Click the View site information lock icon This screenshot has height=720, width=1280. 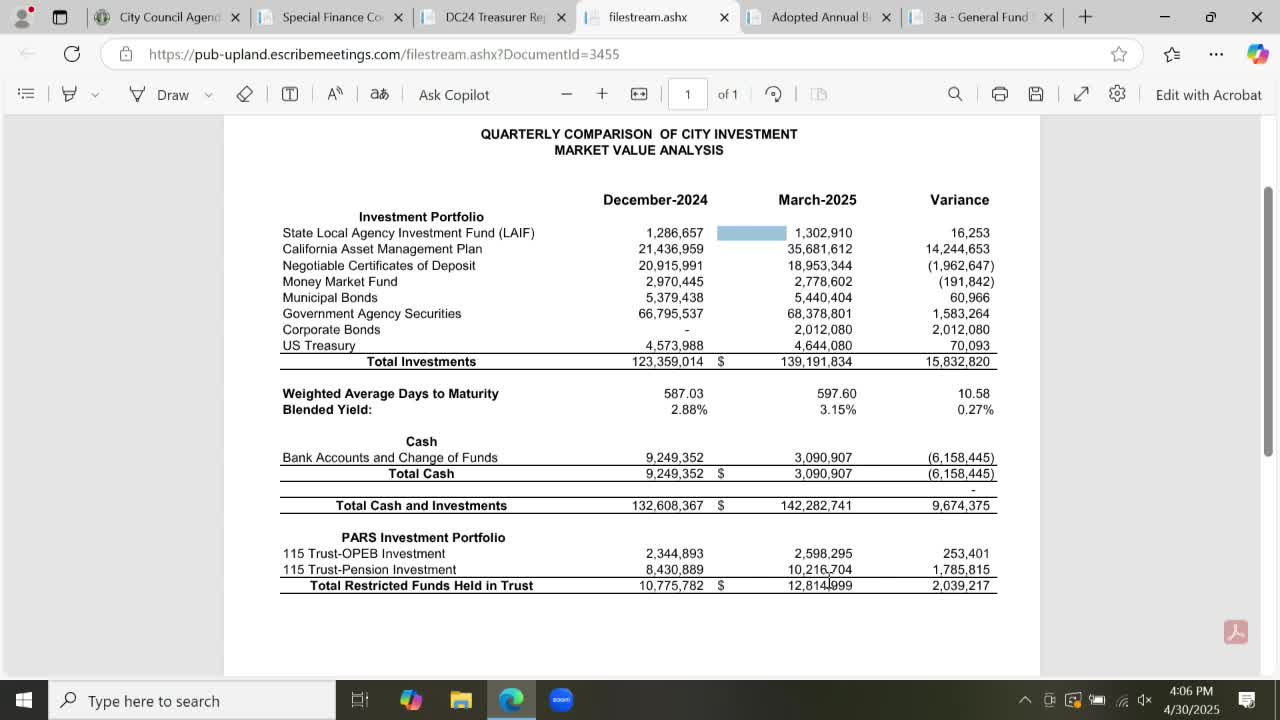click(126, 54)
